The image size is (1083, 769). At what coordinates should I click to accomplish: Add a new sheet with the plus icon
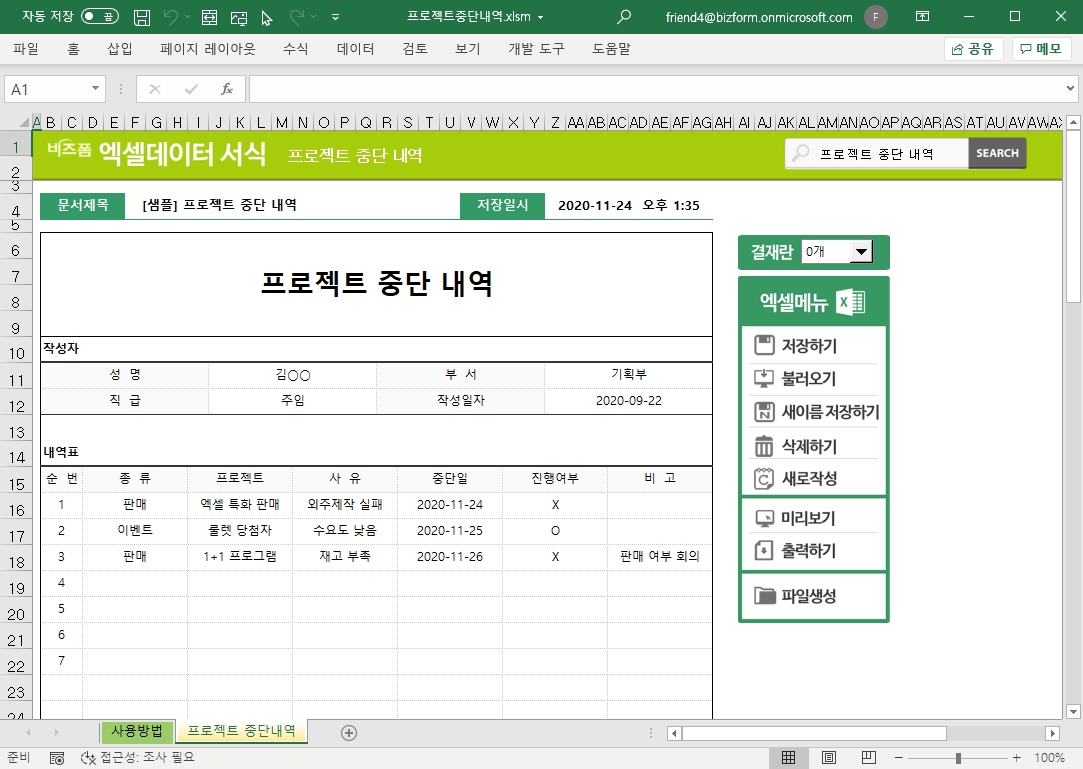point(349,733)
